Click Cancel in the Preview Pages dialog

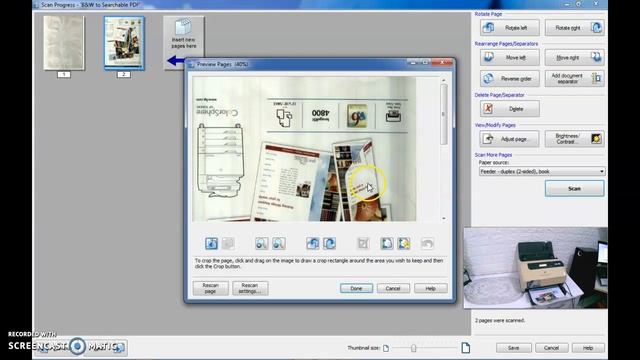coord(393,288)
